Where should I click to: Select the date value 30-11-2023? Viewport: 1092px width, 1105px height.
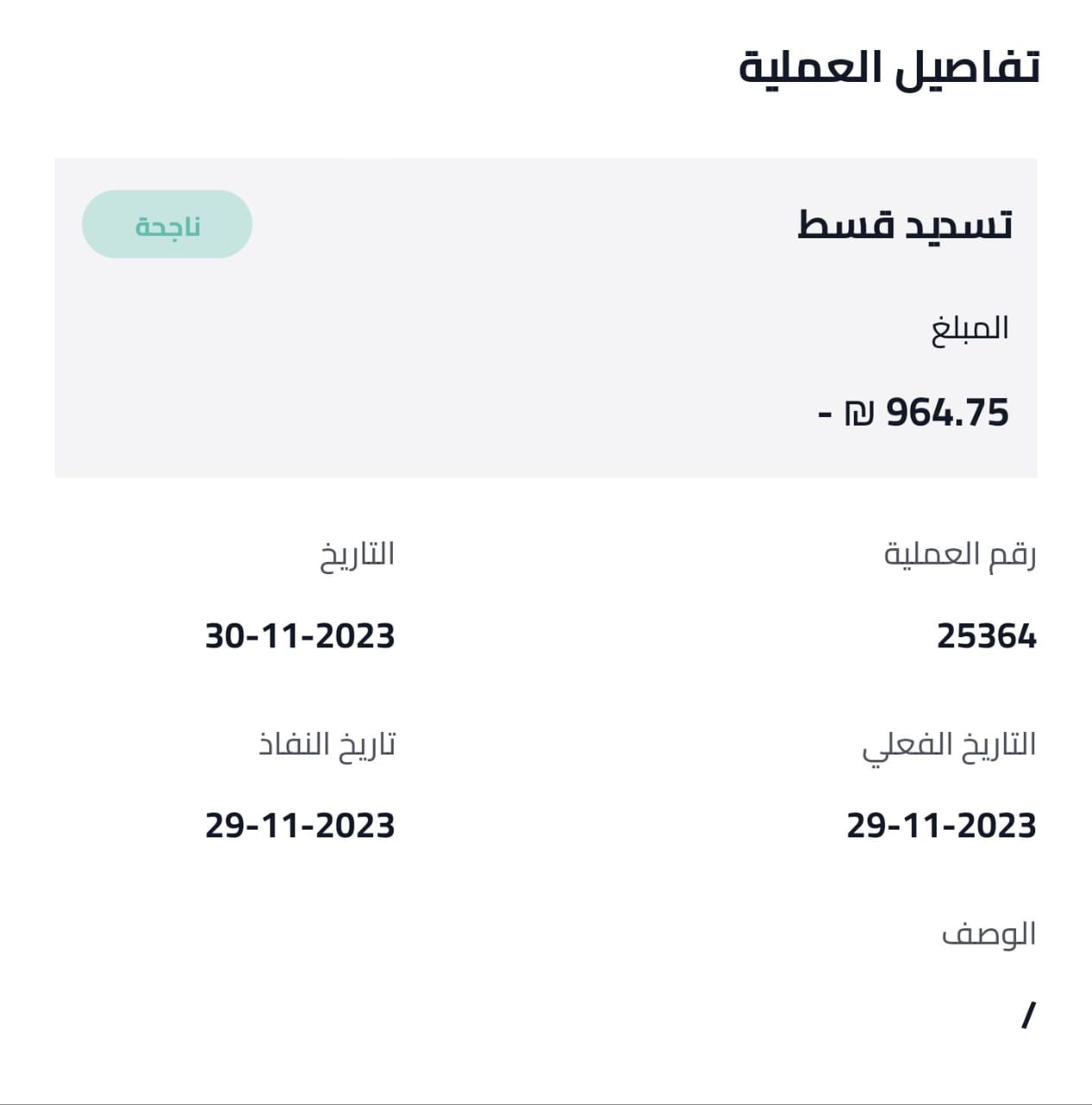coord(300,637)
